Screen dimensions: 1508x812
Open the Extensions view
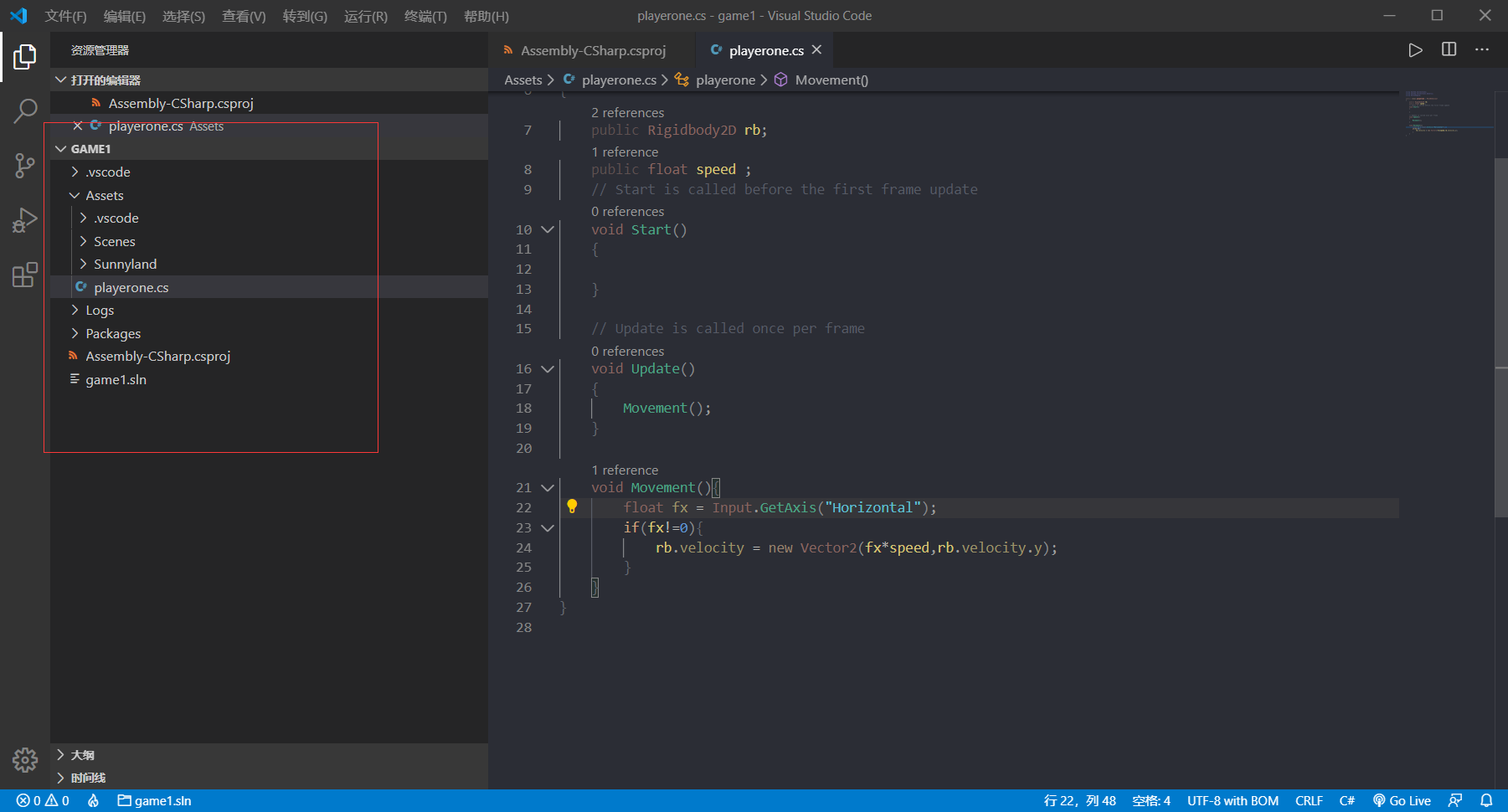tap(25, 274)
